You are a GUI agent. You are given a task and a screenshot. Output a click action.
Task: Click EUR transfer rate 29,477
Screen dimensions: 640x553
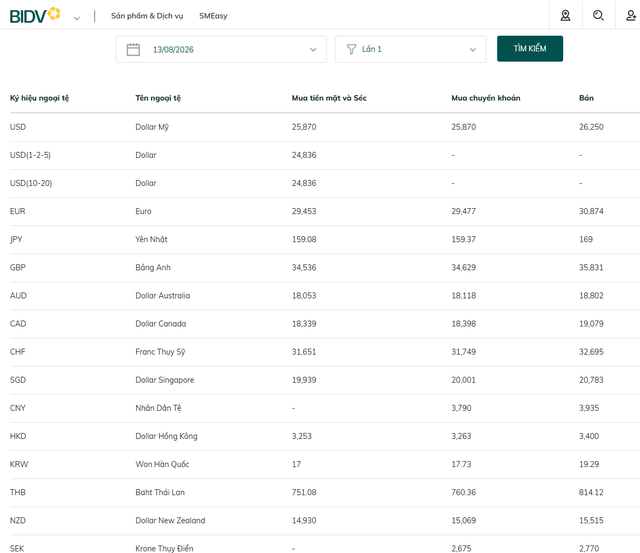464,211
